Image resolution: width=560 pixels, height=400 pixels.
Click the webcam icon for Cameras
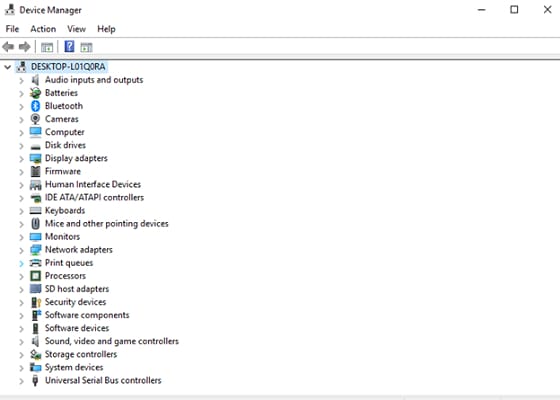(35, 119)
